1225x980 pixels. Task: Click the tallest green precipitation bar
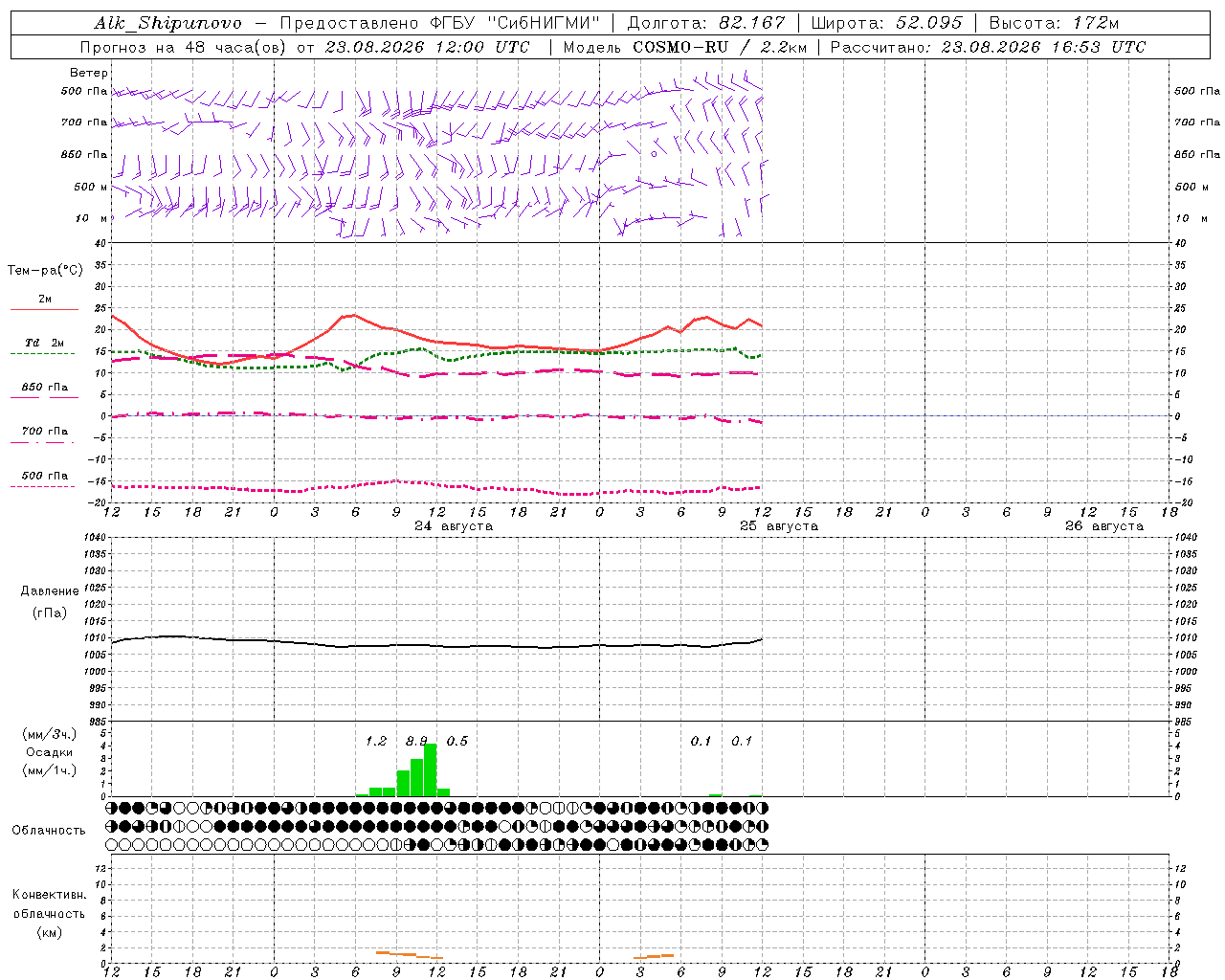coord(430,769)
